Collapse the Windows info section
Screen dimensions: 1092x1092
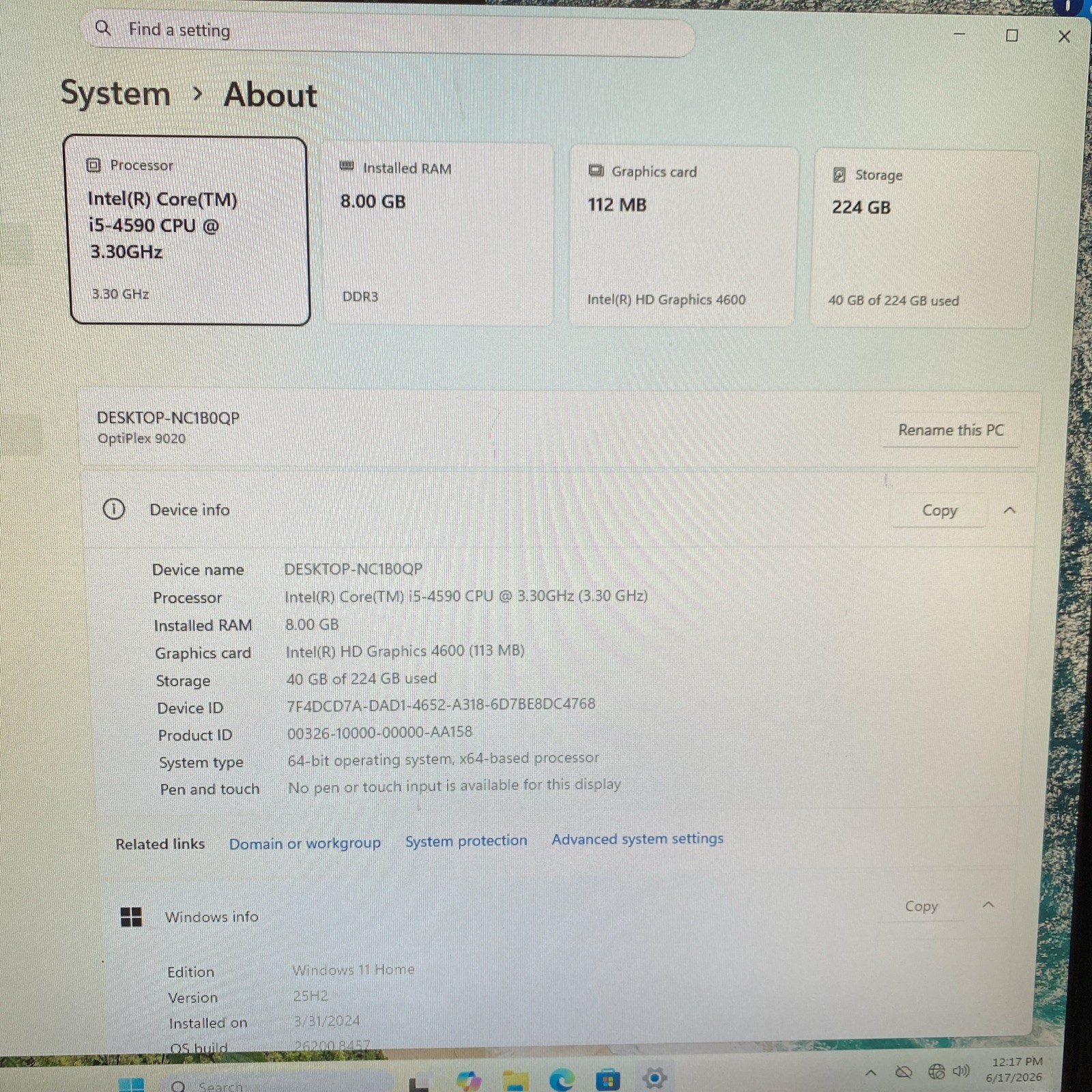click(x=988, y=905)
